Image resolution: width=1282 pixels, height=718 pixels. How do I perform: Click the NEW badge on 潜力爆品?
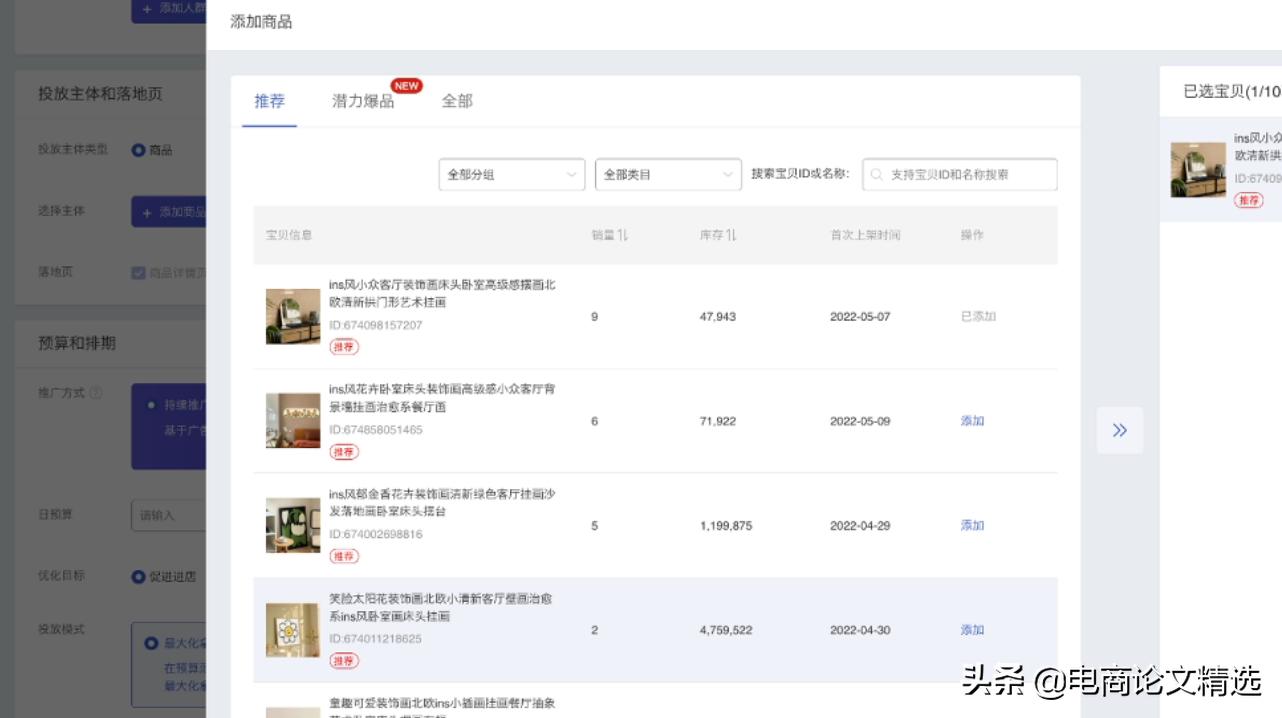406,86
